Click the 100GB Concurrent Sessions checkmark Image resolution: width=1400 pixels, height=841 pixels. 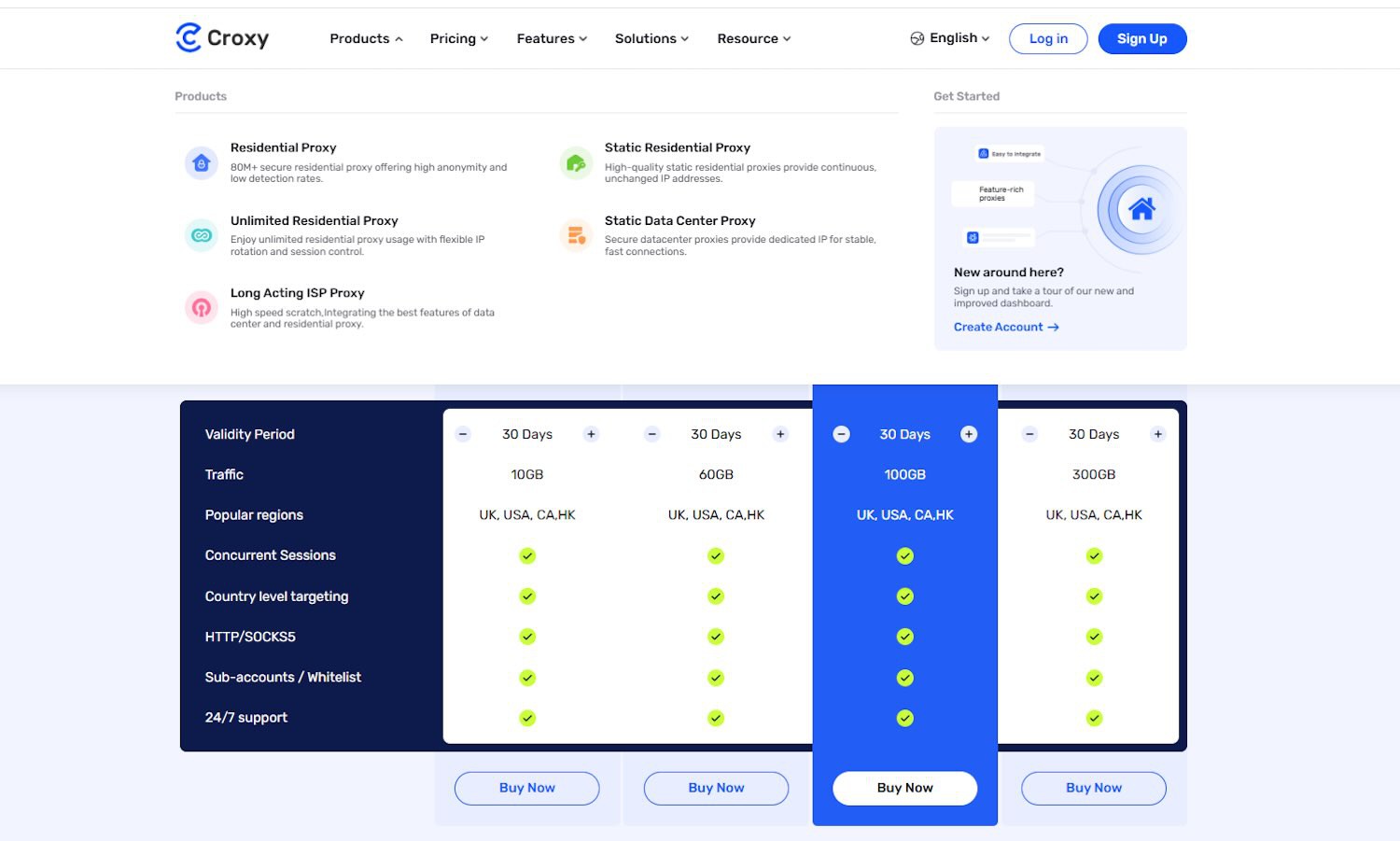coord(905,555)
